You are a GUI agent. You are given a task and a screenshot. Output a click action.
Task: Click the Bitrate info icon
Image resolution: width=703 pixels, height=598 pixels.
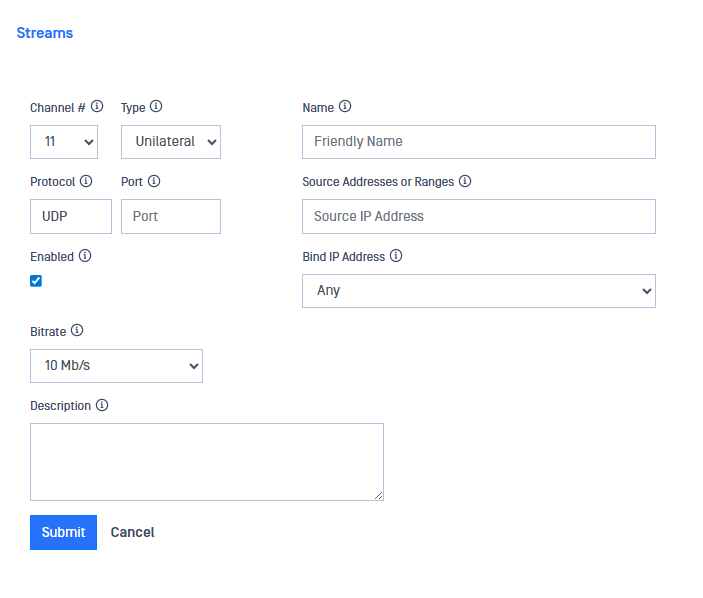pos(77,330)
